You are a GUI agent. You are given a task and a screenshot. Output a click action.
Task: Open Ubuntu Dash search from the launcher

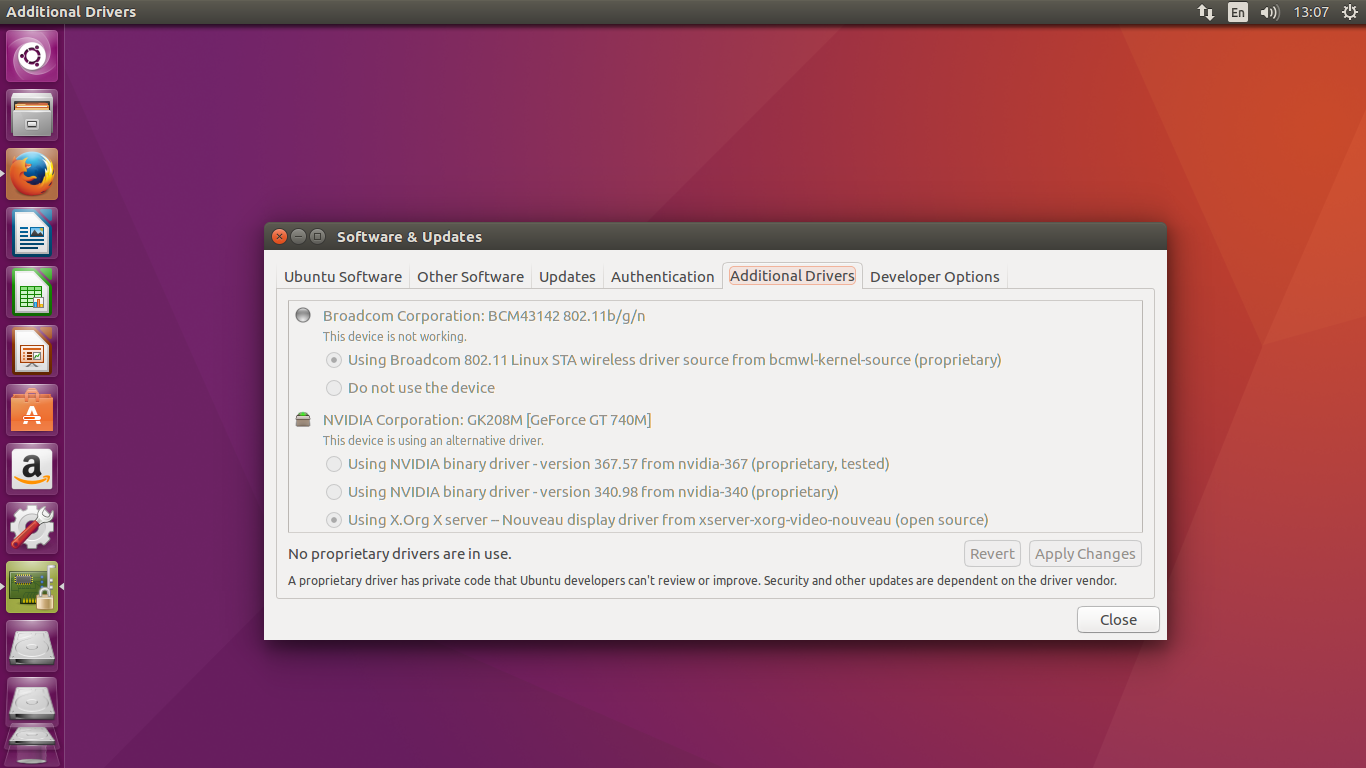pos(32,56)
